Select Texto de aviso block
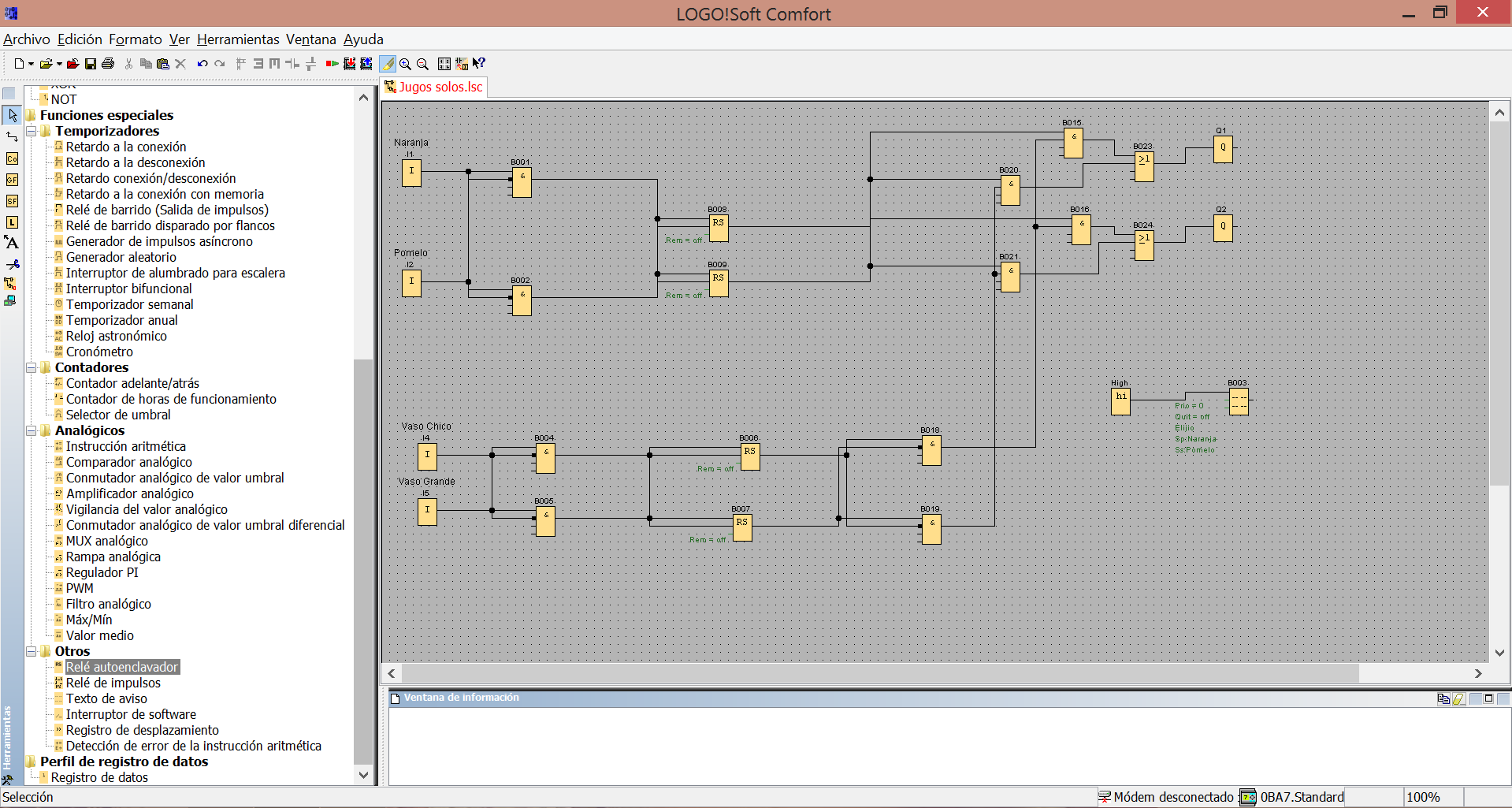This screenshot has height=808, width=1512. click(x=106, y=698)
